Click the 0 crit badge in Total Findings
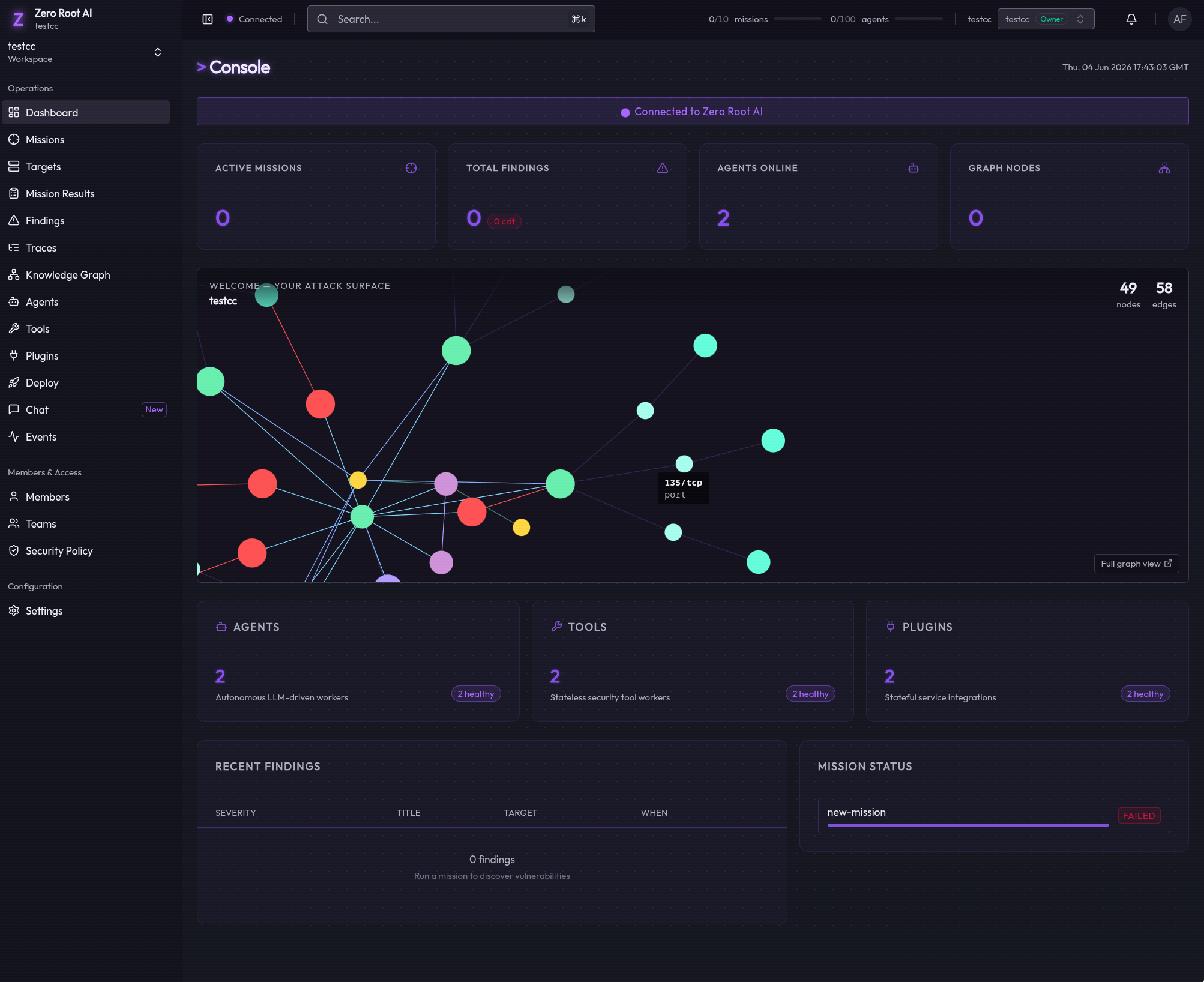Screen dimensions: 1204x982 [x=504, y=221]
